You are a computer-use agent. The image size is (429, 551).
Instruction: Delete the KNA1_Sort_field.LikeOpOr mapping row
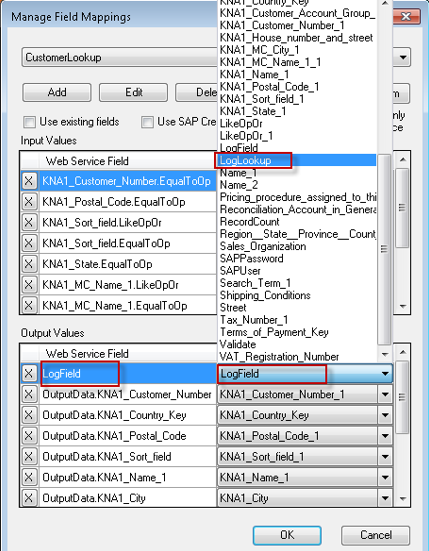[29, 222]
